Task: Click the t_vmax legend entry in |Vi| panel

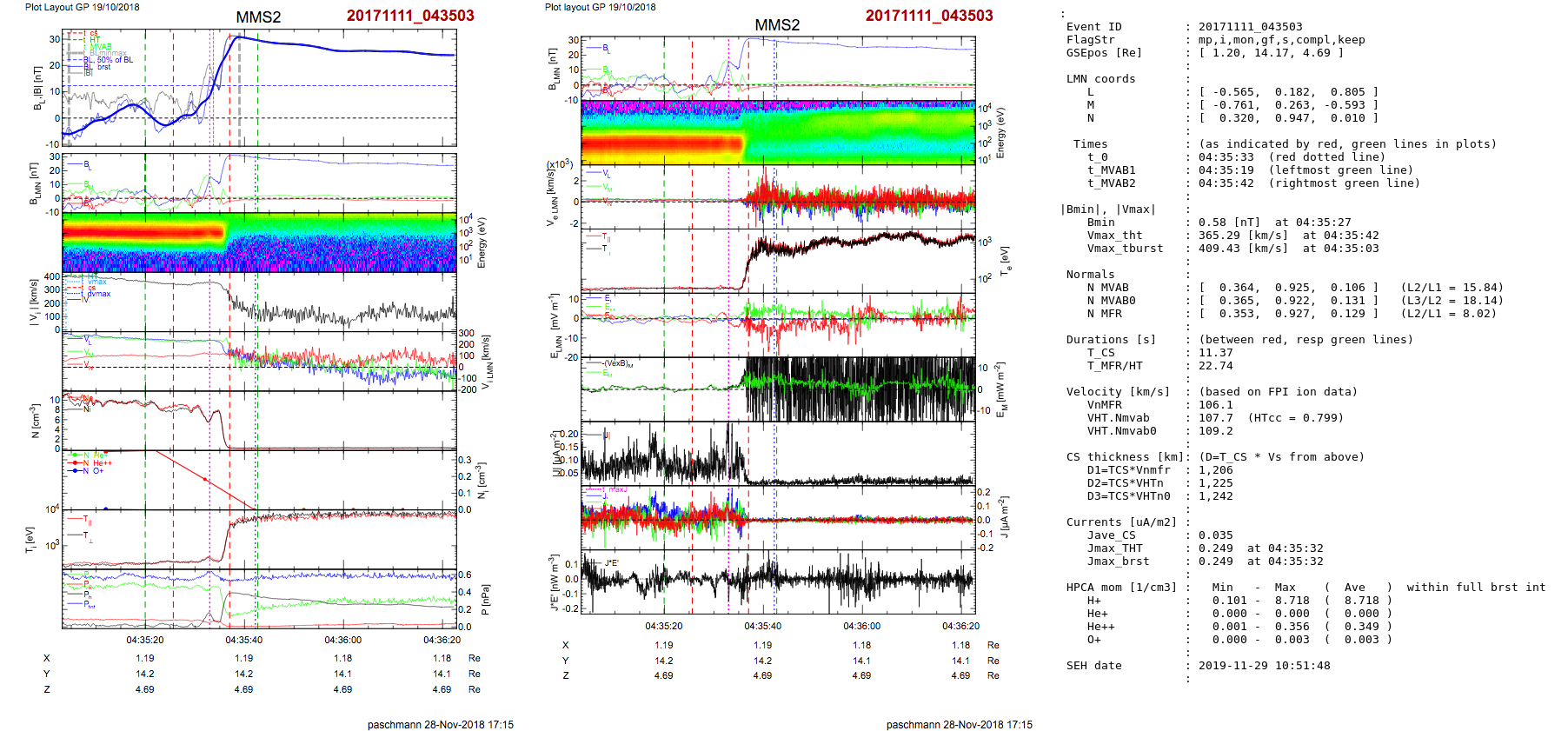Action: (96, 282)
